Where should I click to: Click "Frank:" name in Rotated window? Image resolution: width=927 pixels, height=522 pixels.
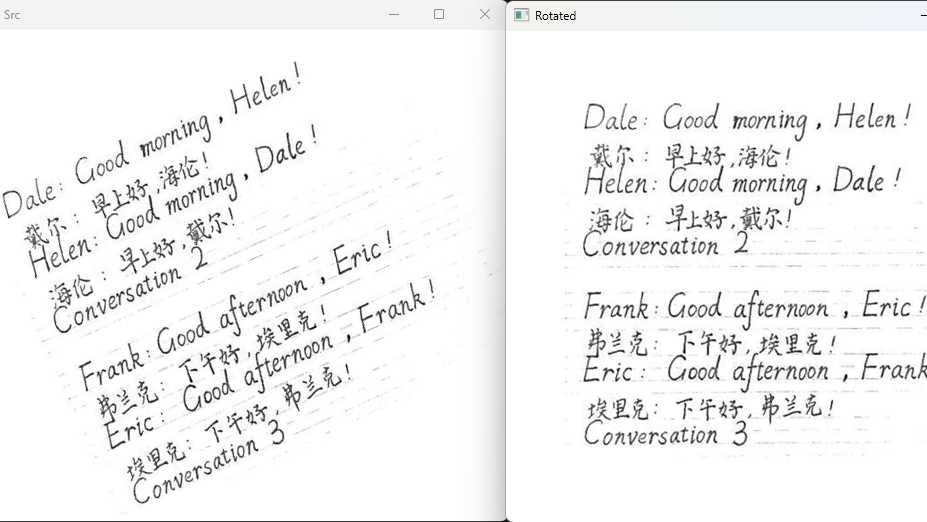pyautogui.click(x=621, y=307)
